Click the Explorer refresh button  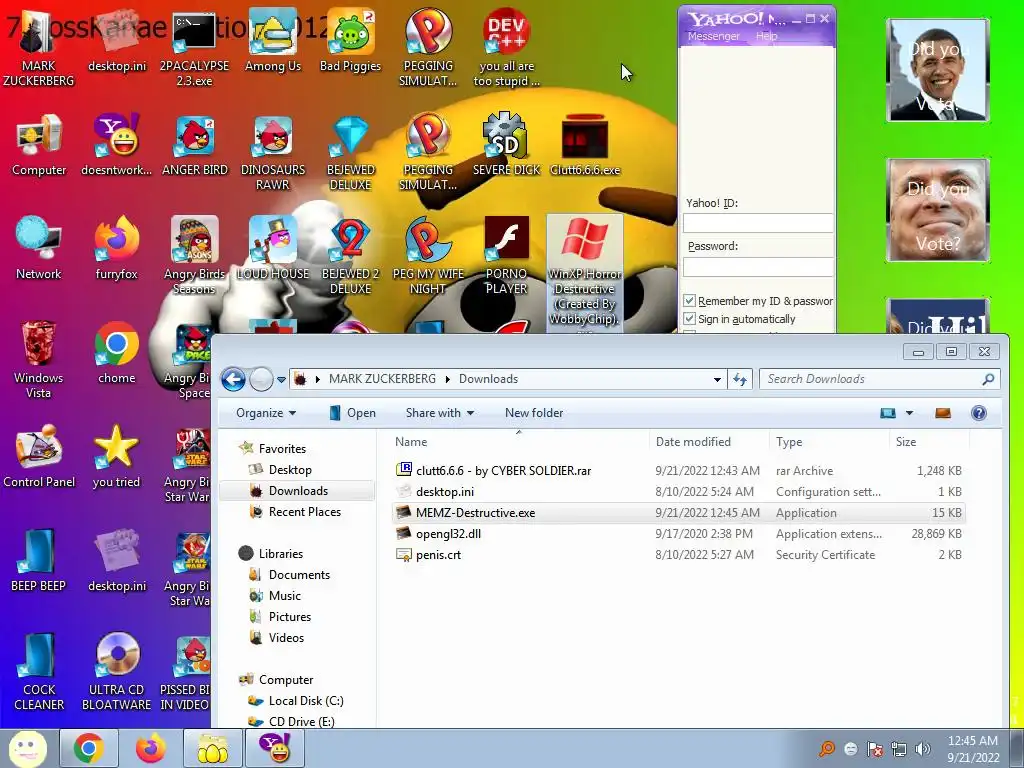tap(740, 379)
